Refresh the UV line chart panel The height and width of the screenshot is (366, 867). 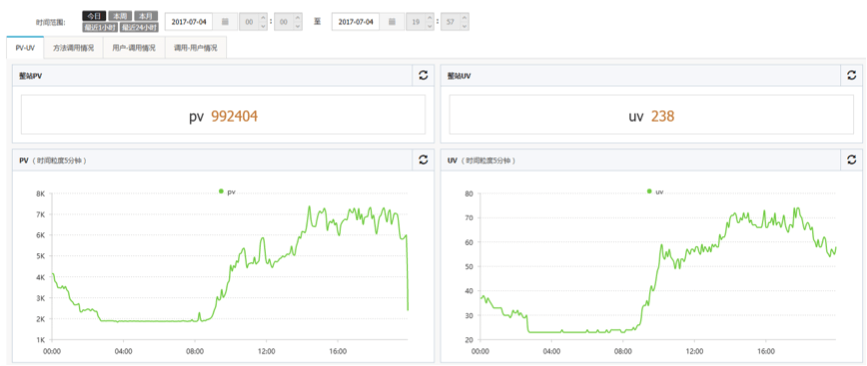852,160
